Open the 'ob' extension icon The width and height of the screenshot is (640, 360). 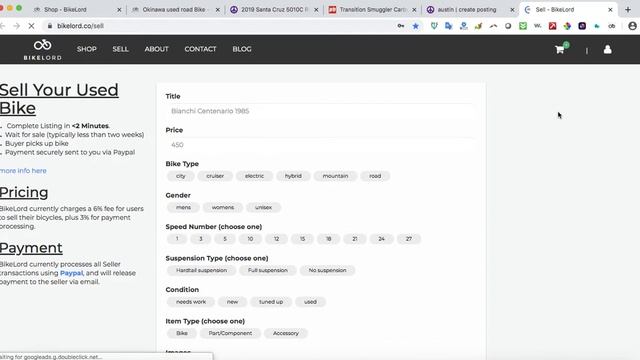[x=611, y=26]
